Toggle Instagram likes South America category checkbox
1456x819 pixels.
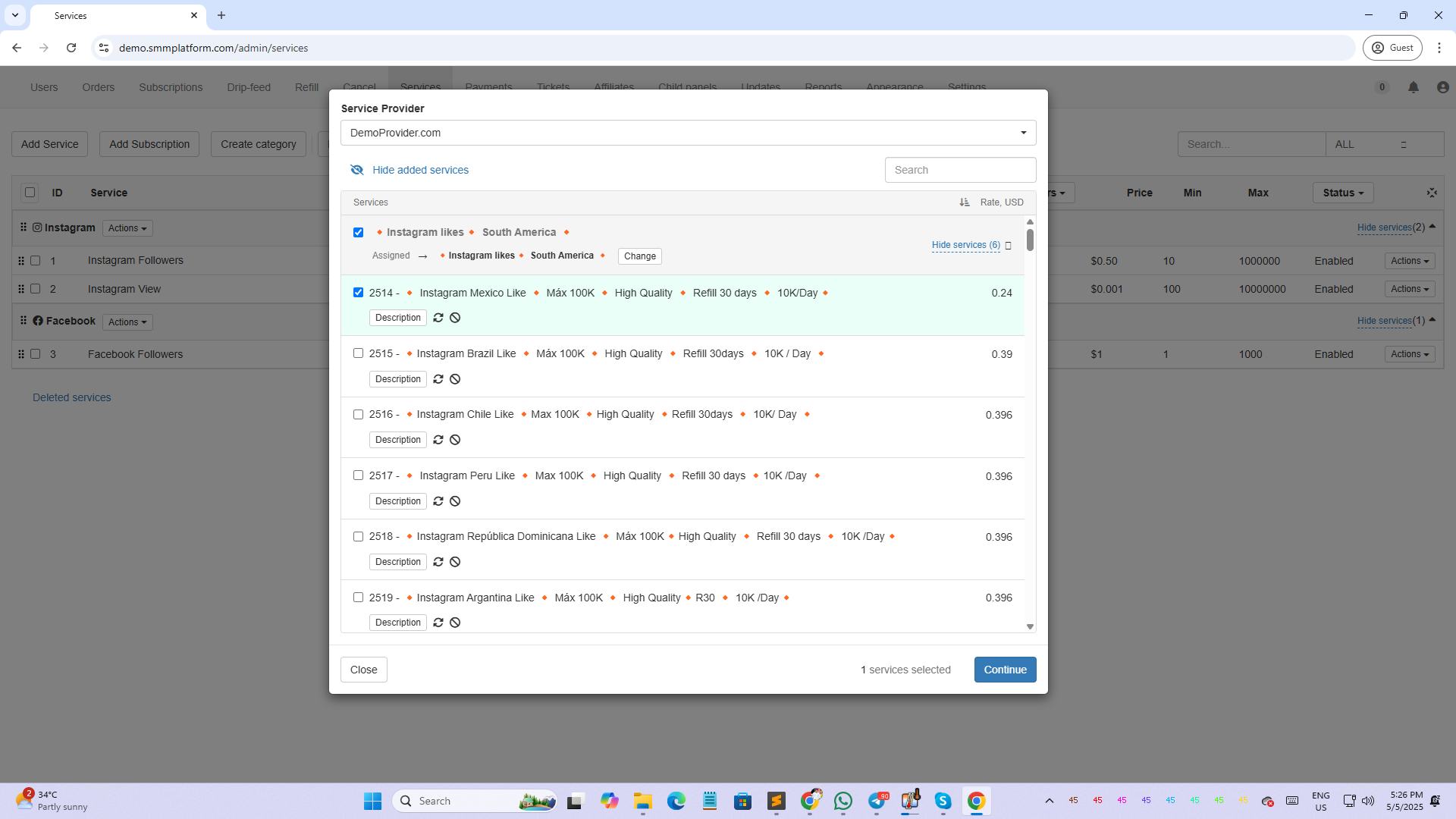358,233
